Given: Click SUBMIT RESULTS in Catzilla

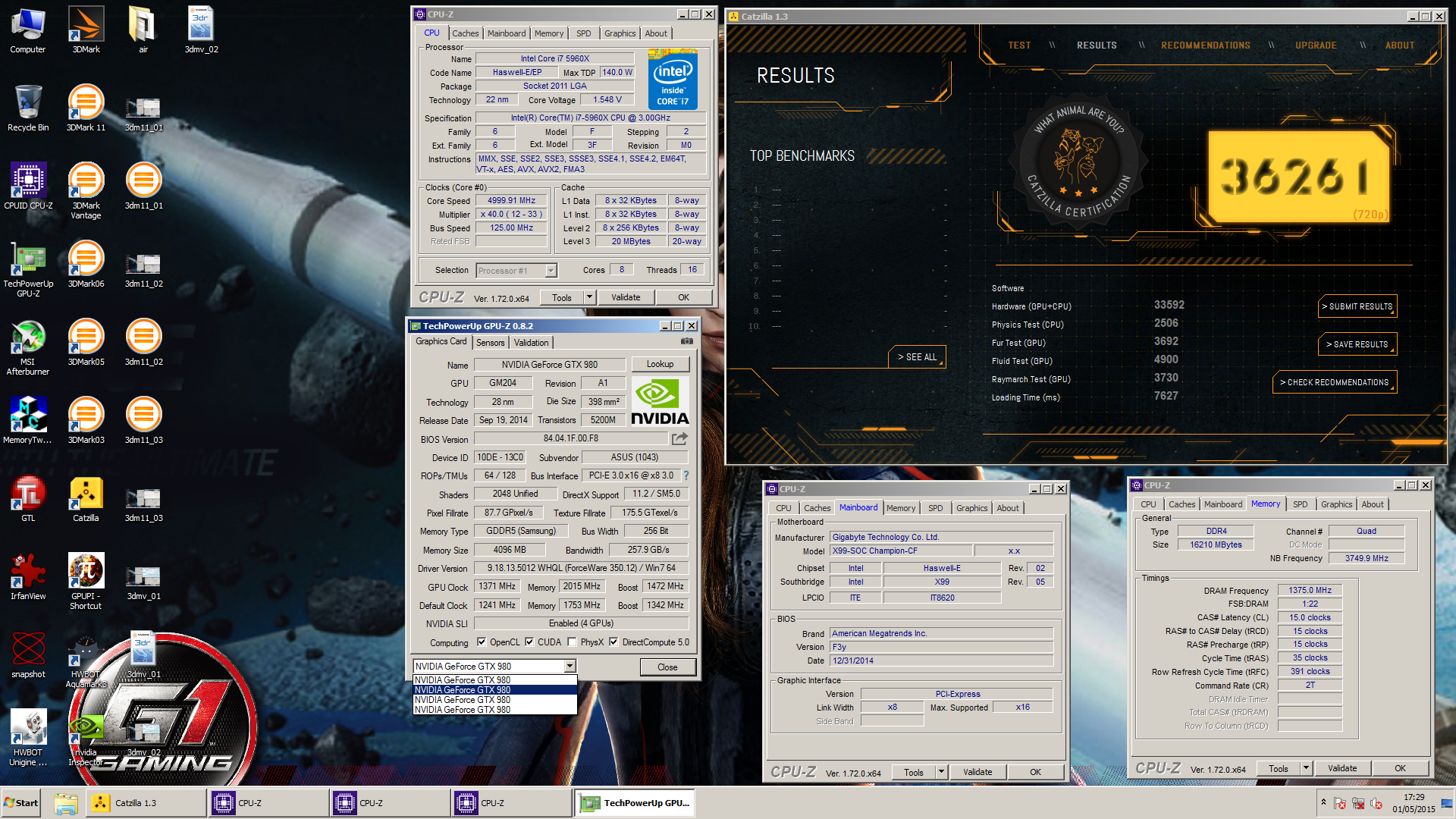Looking at the screenshot, I should click(x=1357, y=306).
